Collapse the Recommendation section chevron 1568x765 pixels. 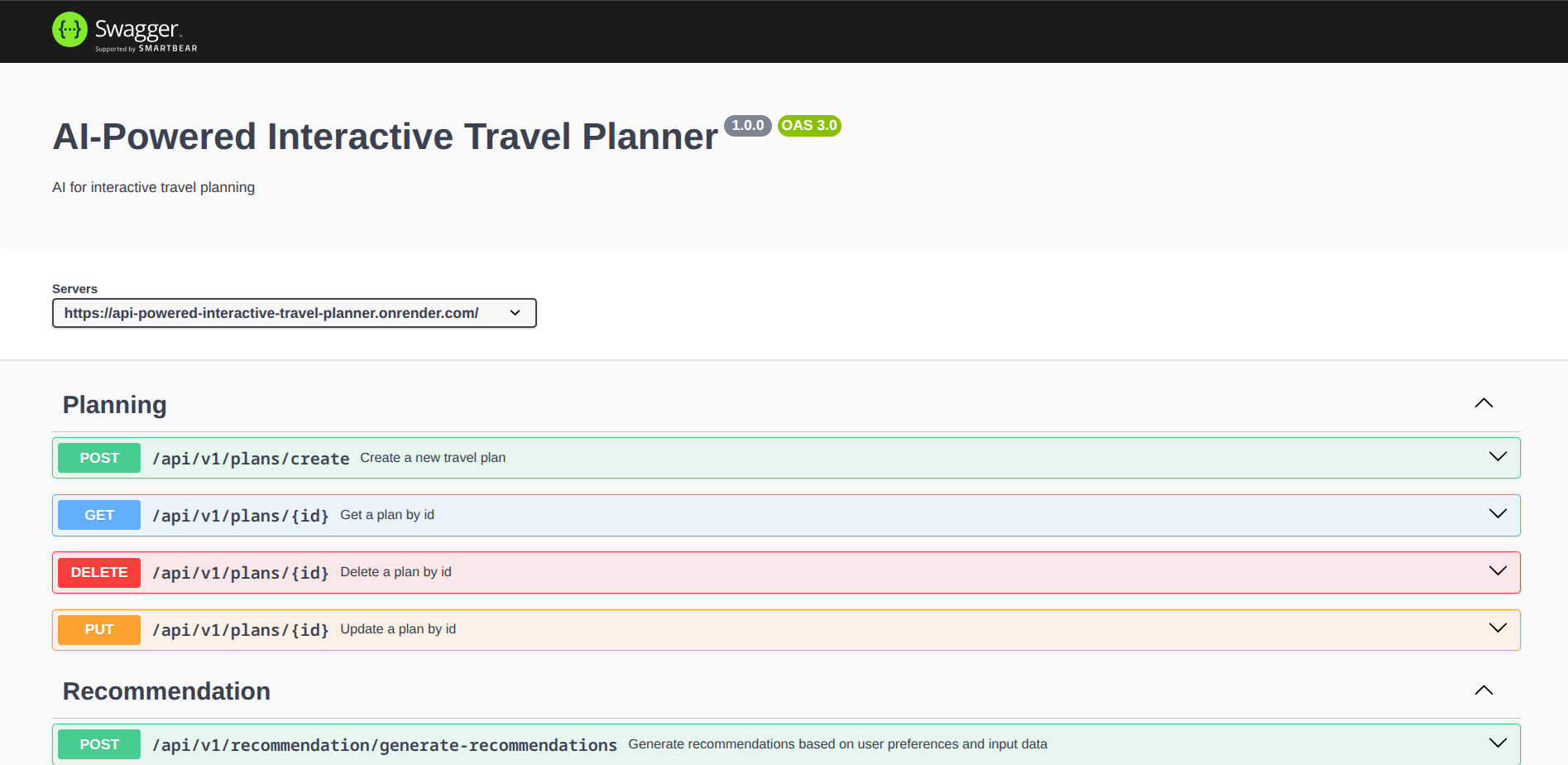pos(1484,690)
